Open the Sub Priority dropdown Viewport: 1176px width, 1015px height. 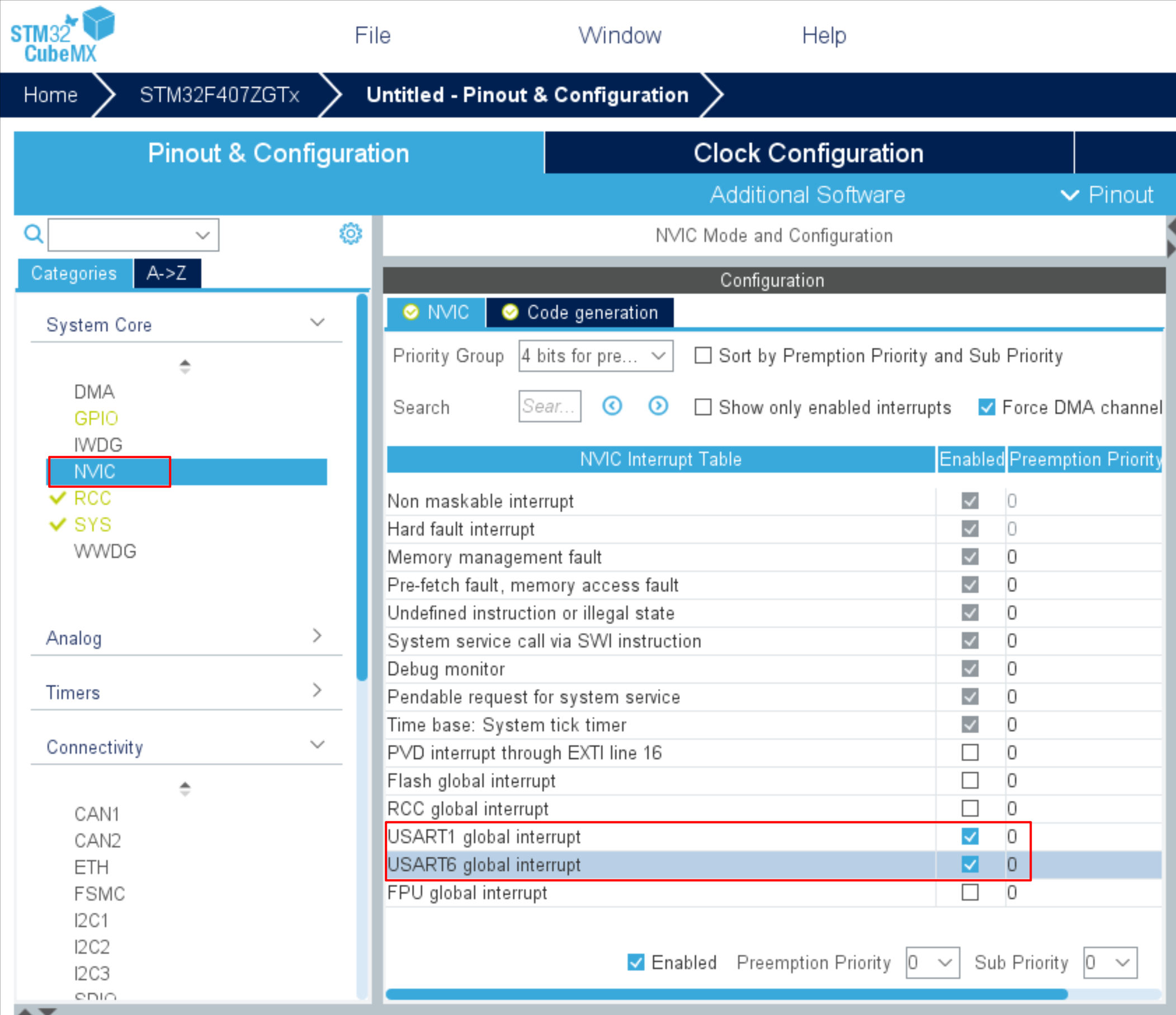pyautogui.click(x=1109, y=962)
